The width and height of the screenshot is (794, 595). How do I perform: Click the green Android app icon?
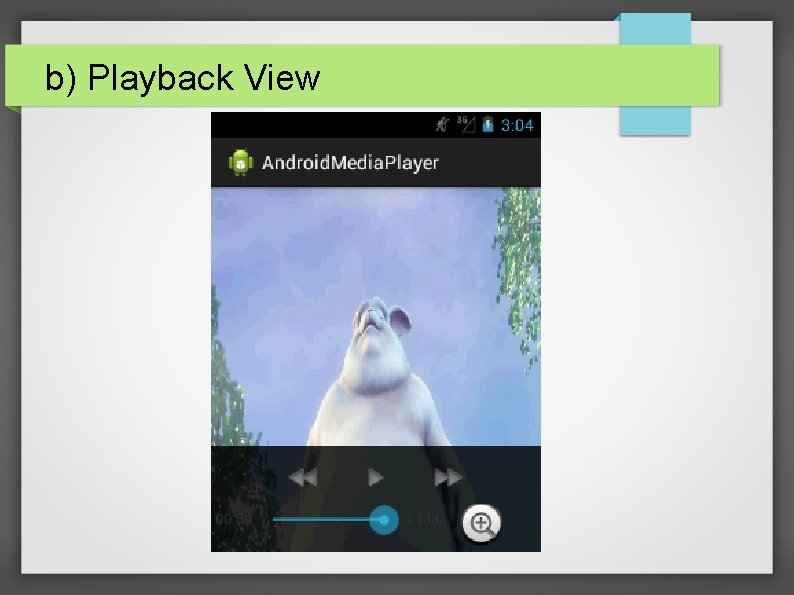241,163
